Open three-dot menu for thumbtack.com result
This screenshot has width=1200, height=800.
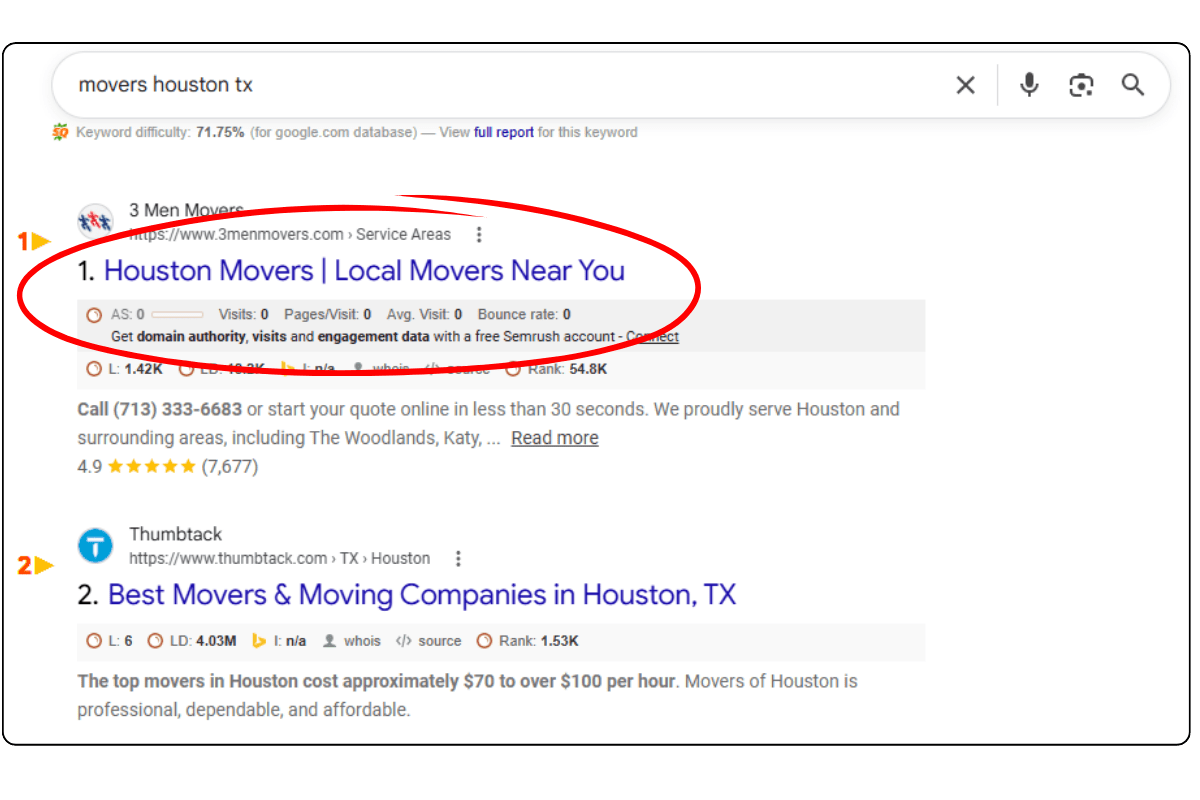[458, 559]
